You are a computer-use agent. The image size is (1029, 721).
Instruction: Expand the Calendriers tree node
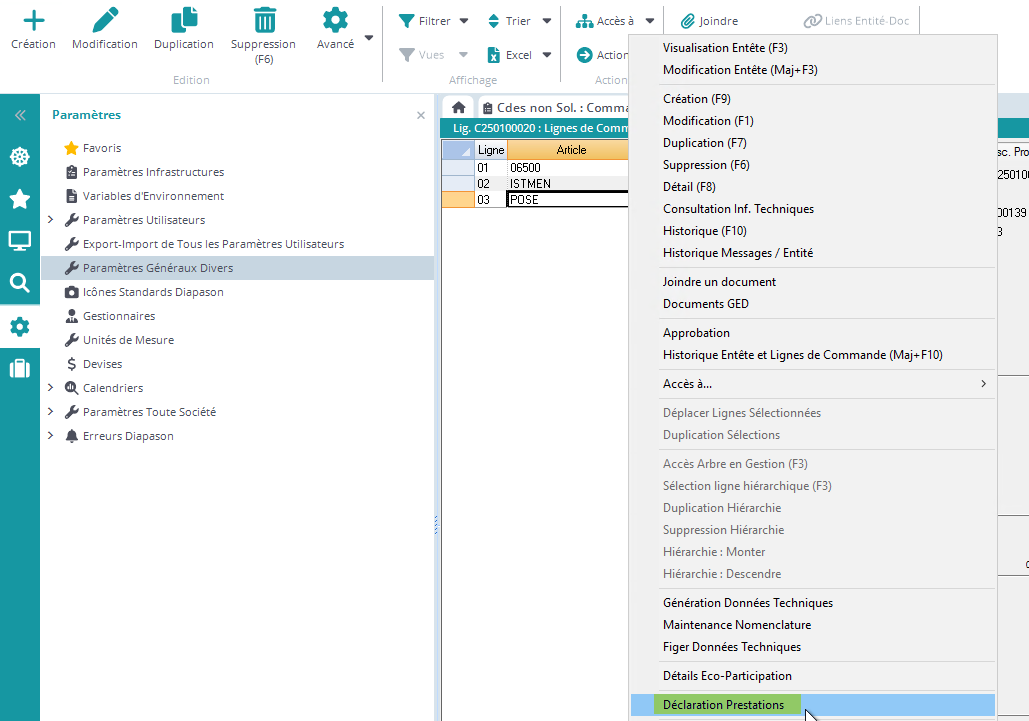point(51,388)
